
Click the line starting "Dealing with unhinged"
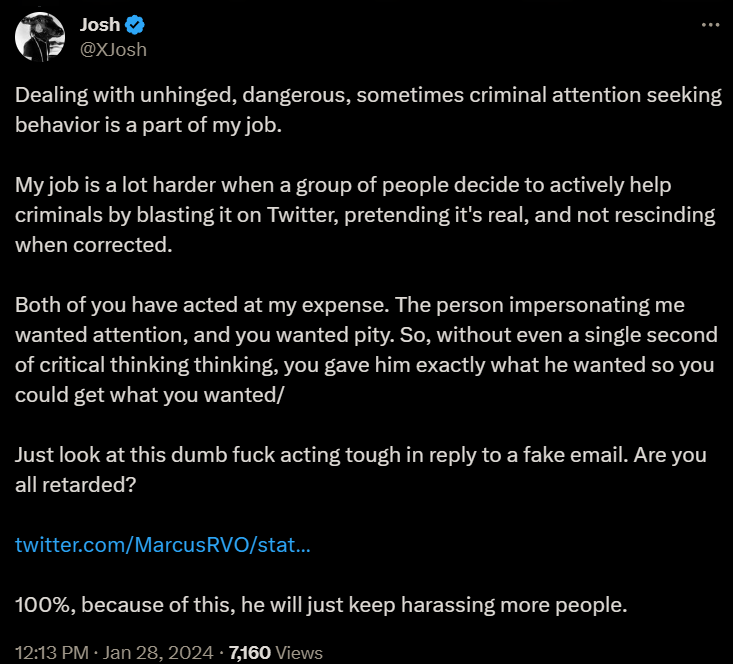[367, 95]
